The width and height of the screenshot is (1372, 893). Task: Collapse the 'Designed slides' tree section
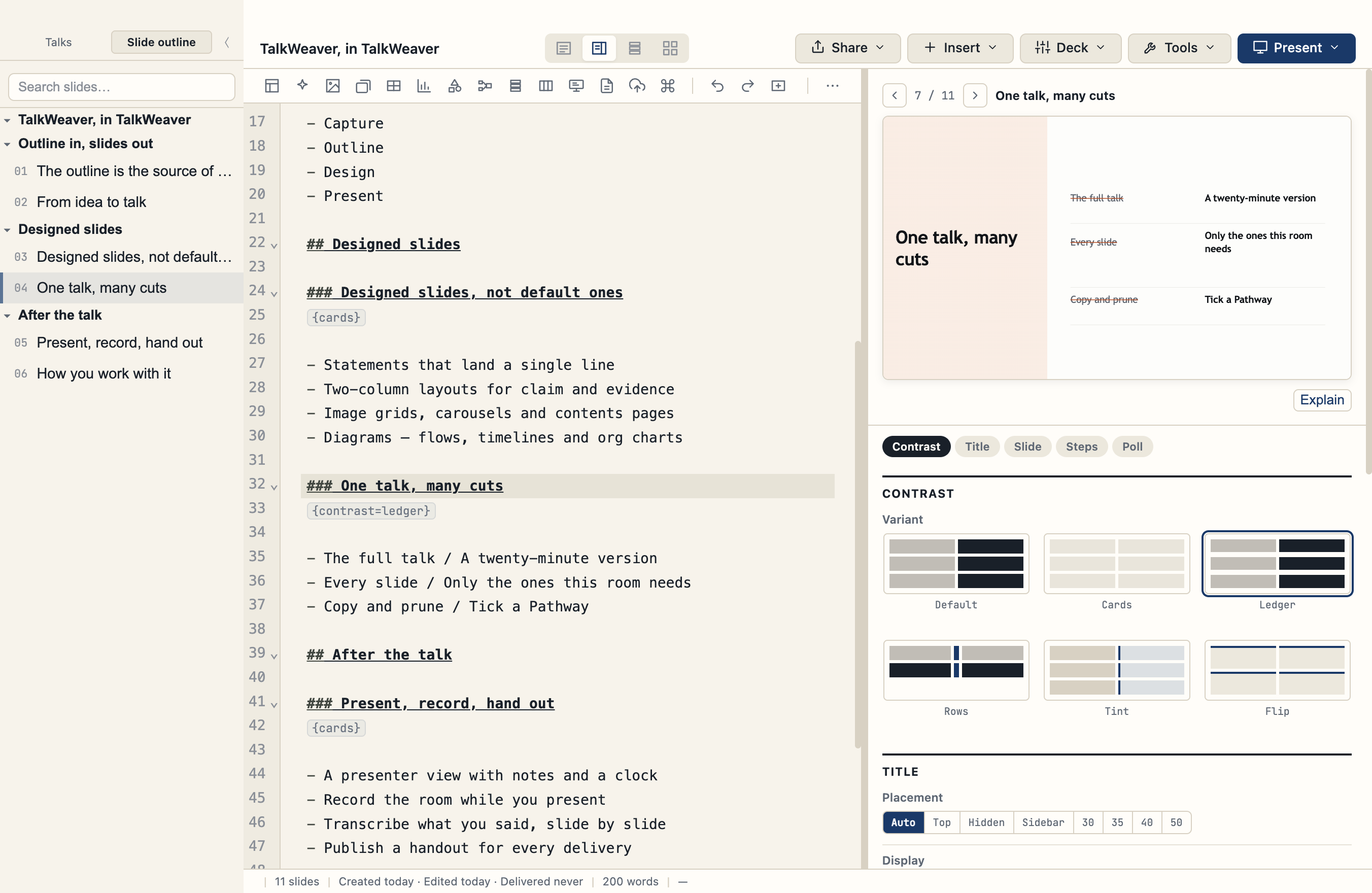point(8,230)
